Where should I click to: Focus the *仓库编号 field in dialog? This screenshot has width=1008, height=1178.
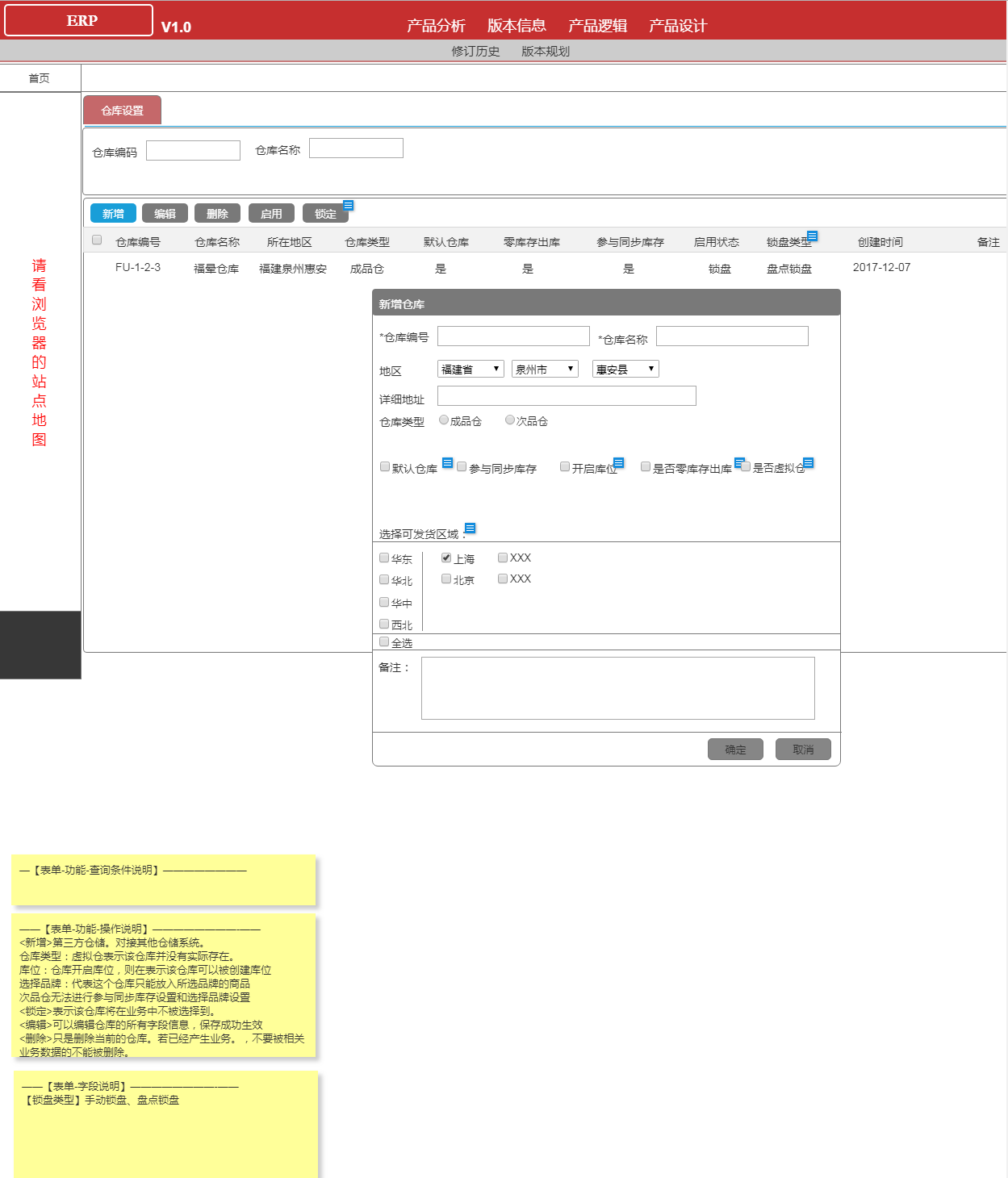coord(513,336)
